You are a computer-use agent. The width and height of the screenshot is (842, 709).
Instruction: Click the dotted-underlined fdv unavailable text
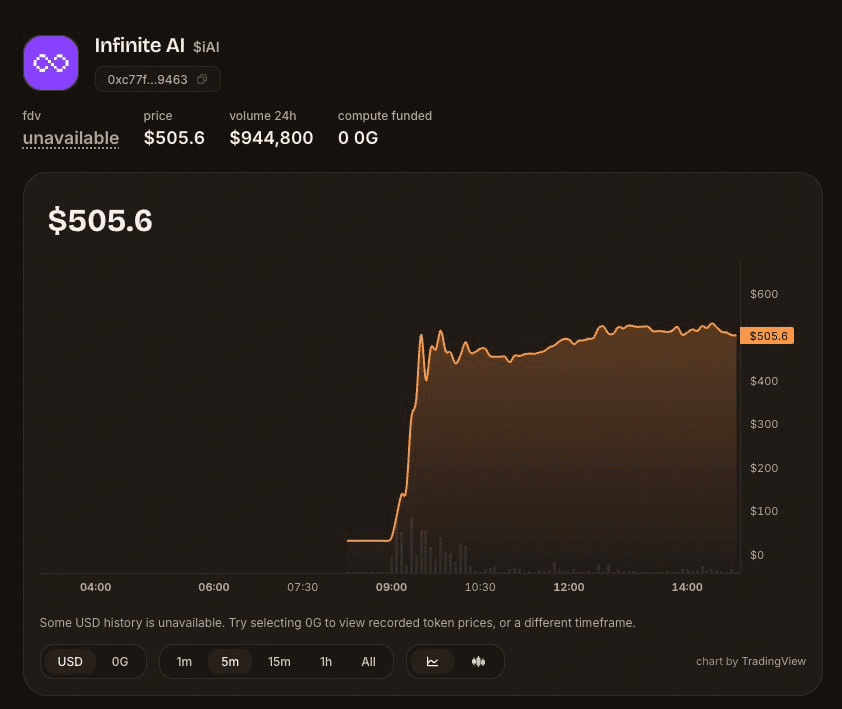pos(70,139)
